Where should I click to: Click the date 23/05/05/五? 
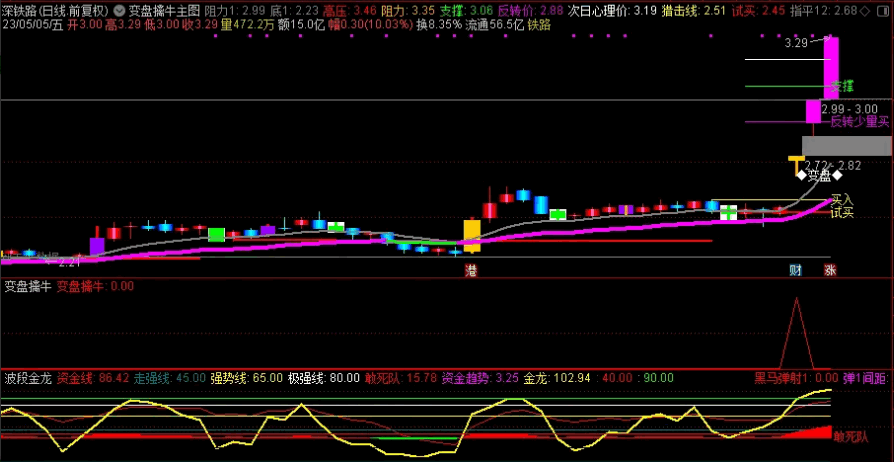tap(32, 24)
